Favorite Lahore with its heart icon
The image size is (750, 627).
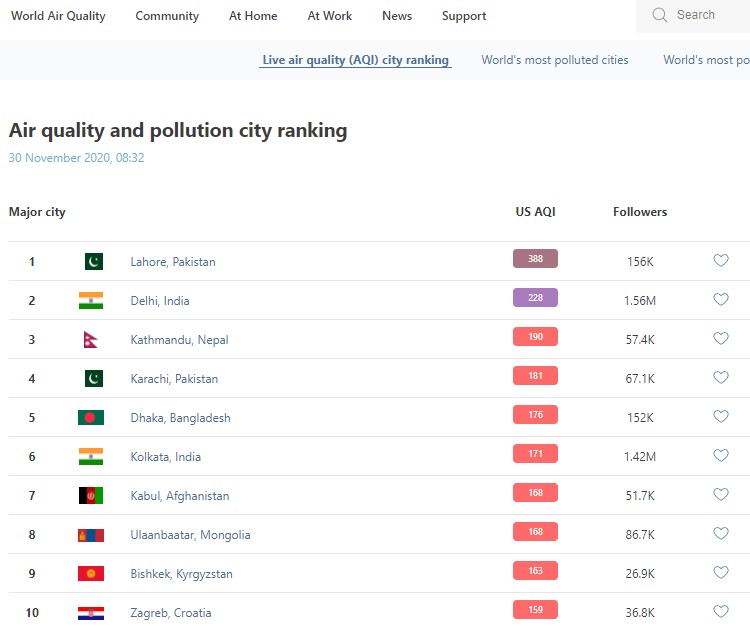point(720,261)
